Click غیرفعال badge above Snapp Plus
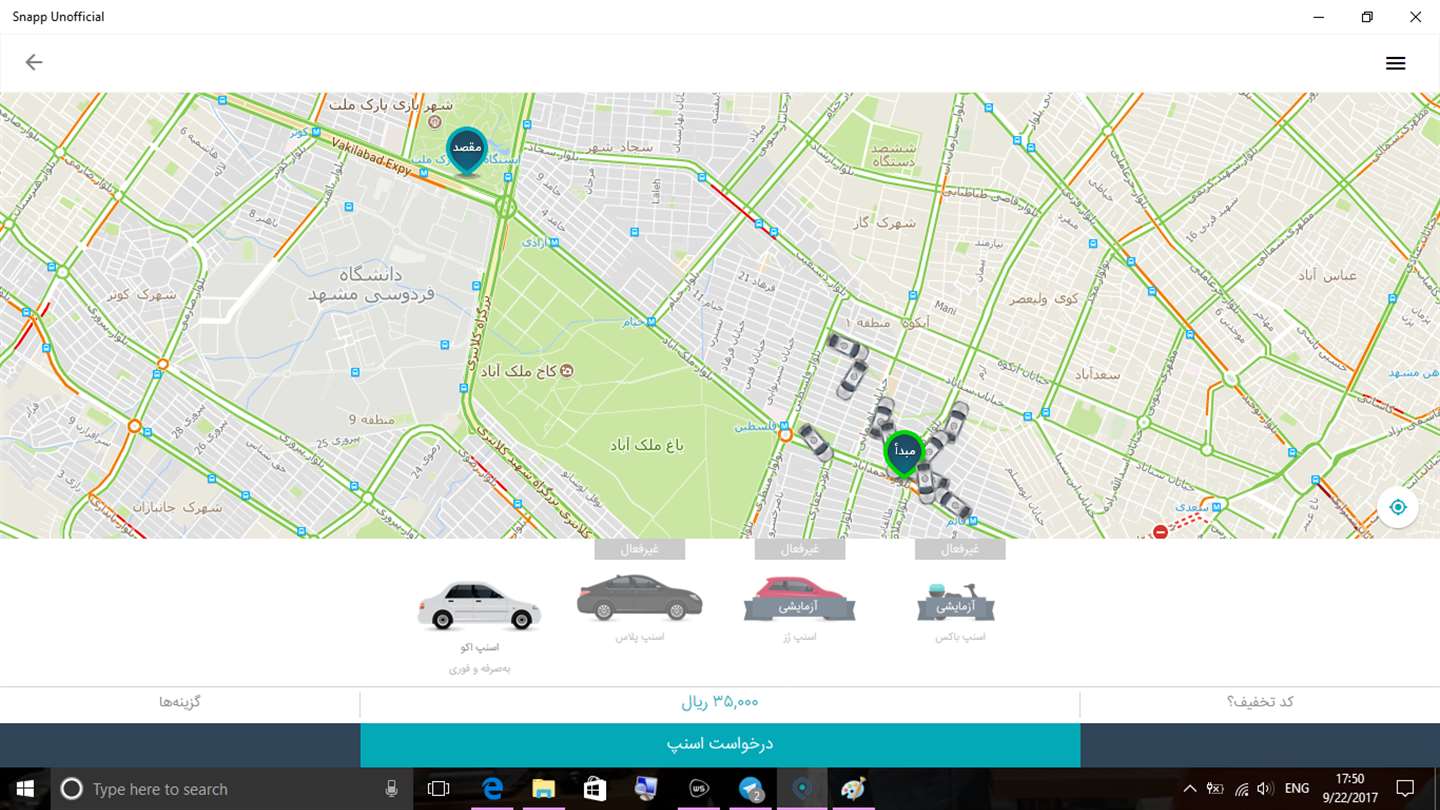This screenshot has height=810, width=1440. (640, 549)
